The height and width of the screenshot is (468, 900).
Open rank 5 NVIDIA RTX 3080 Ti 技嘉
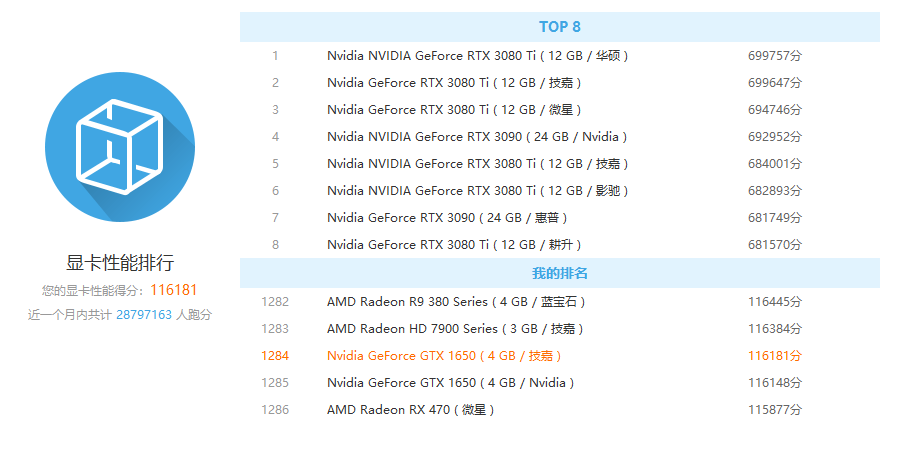tap(477, 164)
